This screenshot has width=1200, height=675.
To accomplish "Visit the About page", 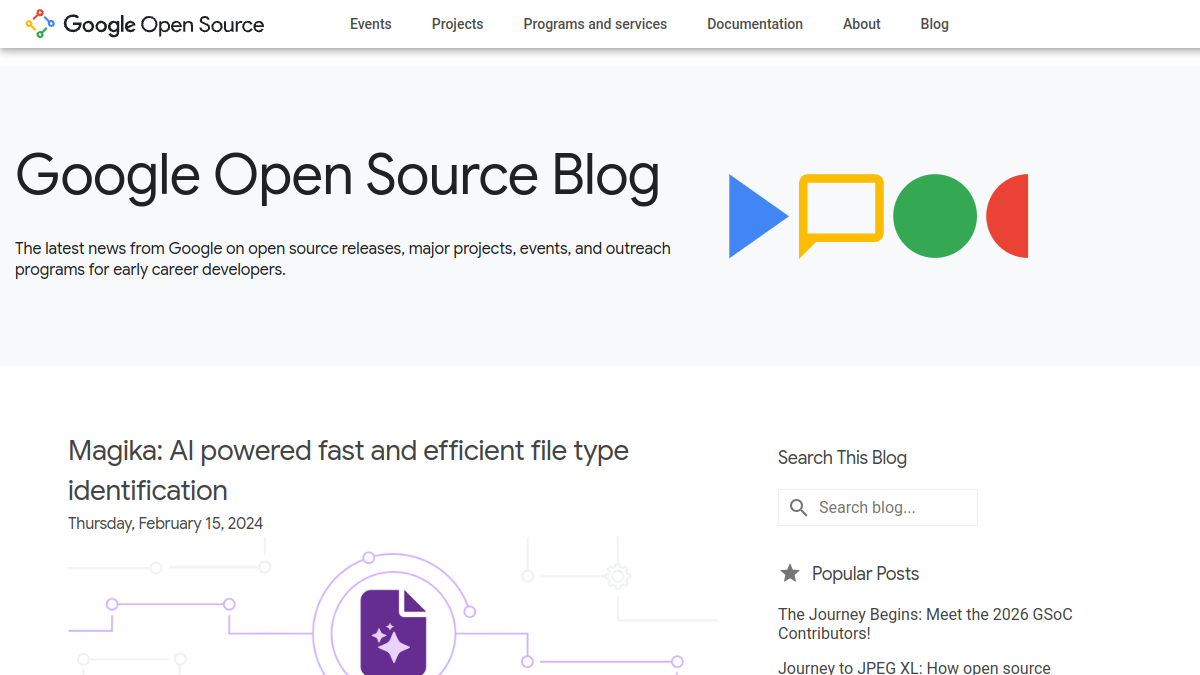I will tap(862, 24).
